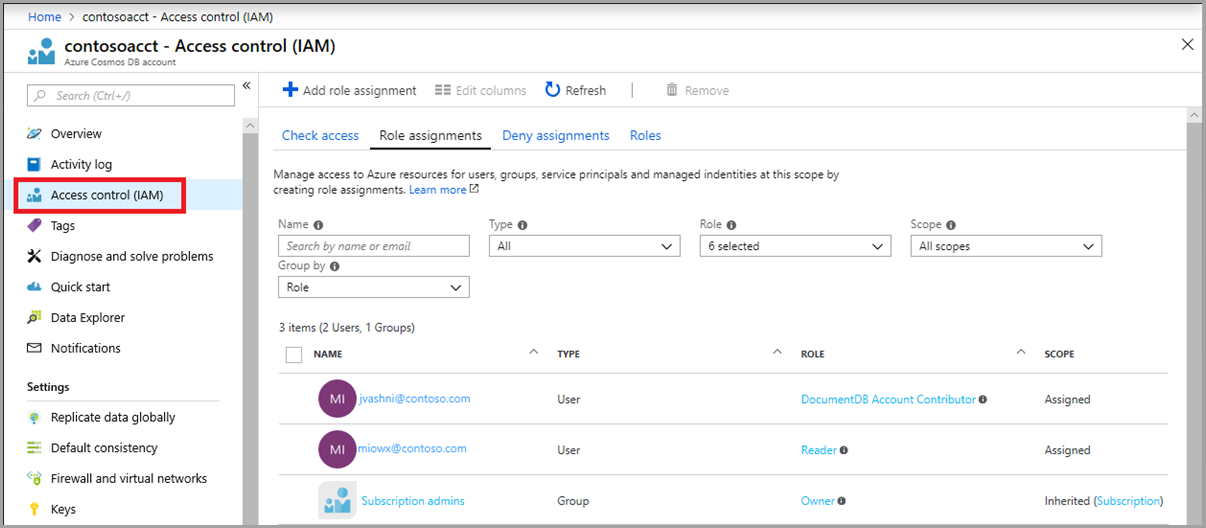Click the Overview icon in the sidebar

[35, 134]
